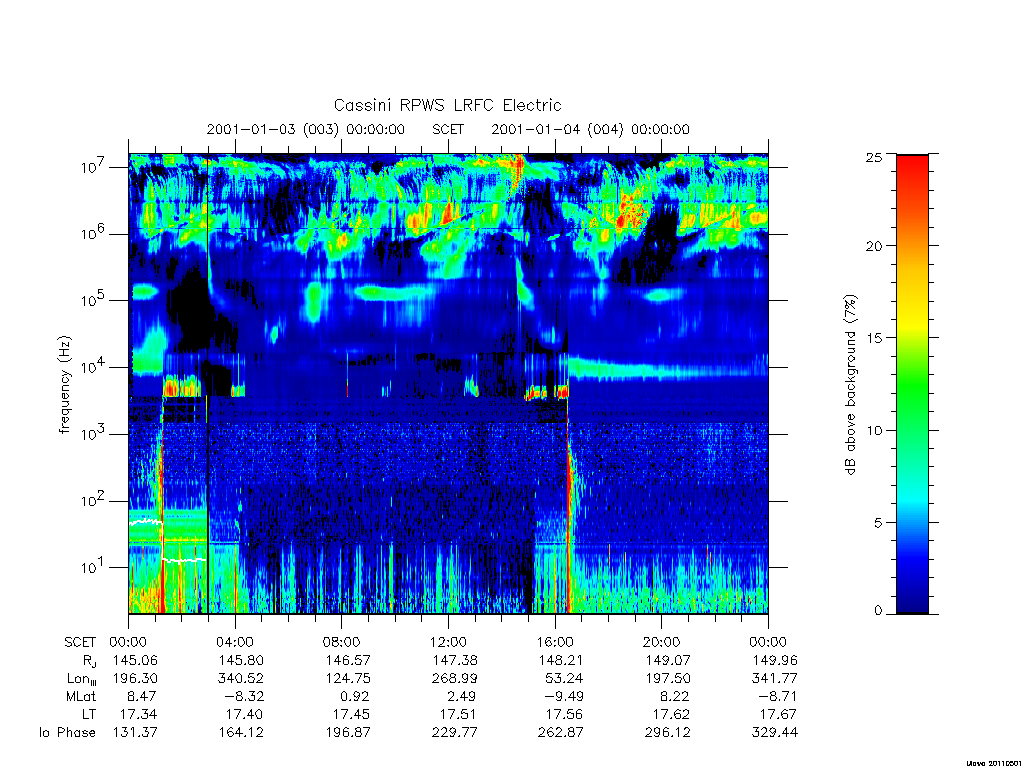Click the 10^7 frequency tick label
This screenshot has height=768, width=1024.
tap(94, 167)
